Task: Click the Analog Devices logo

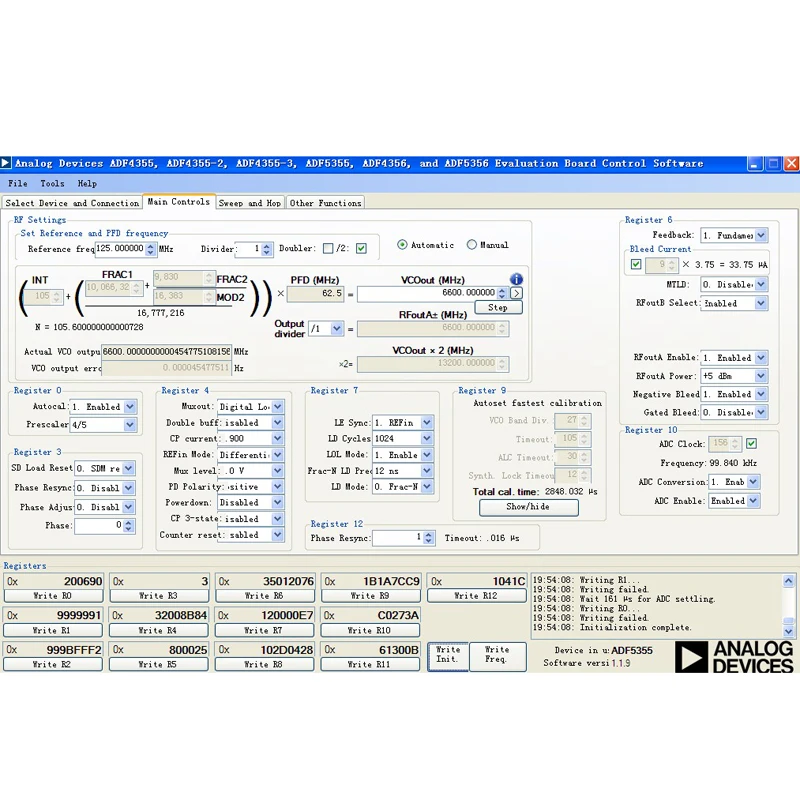Action: pos(734,657)
